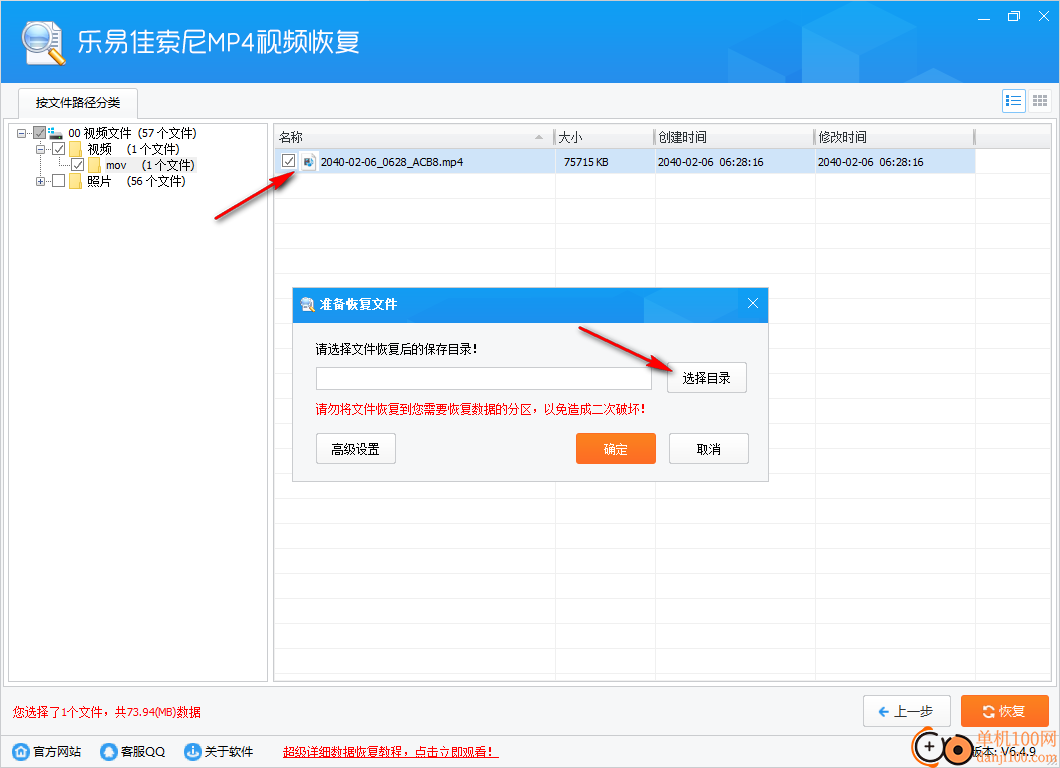Image resolution: width=1060 pixels, height=768 pixels.
Task: Collapse the 00 视频文件 tree node
Action: click(x=22, y=133)
